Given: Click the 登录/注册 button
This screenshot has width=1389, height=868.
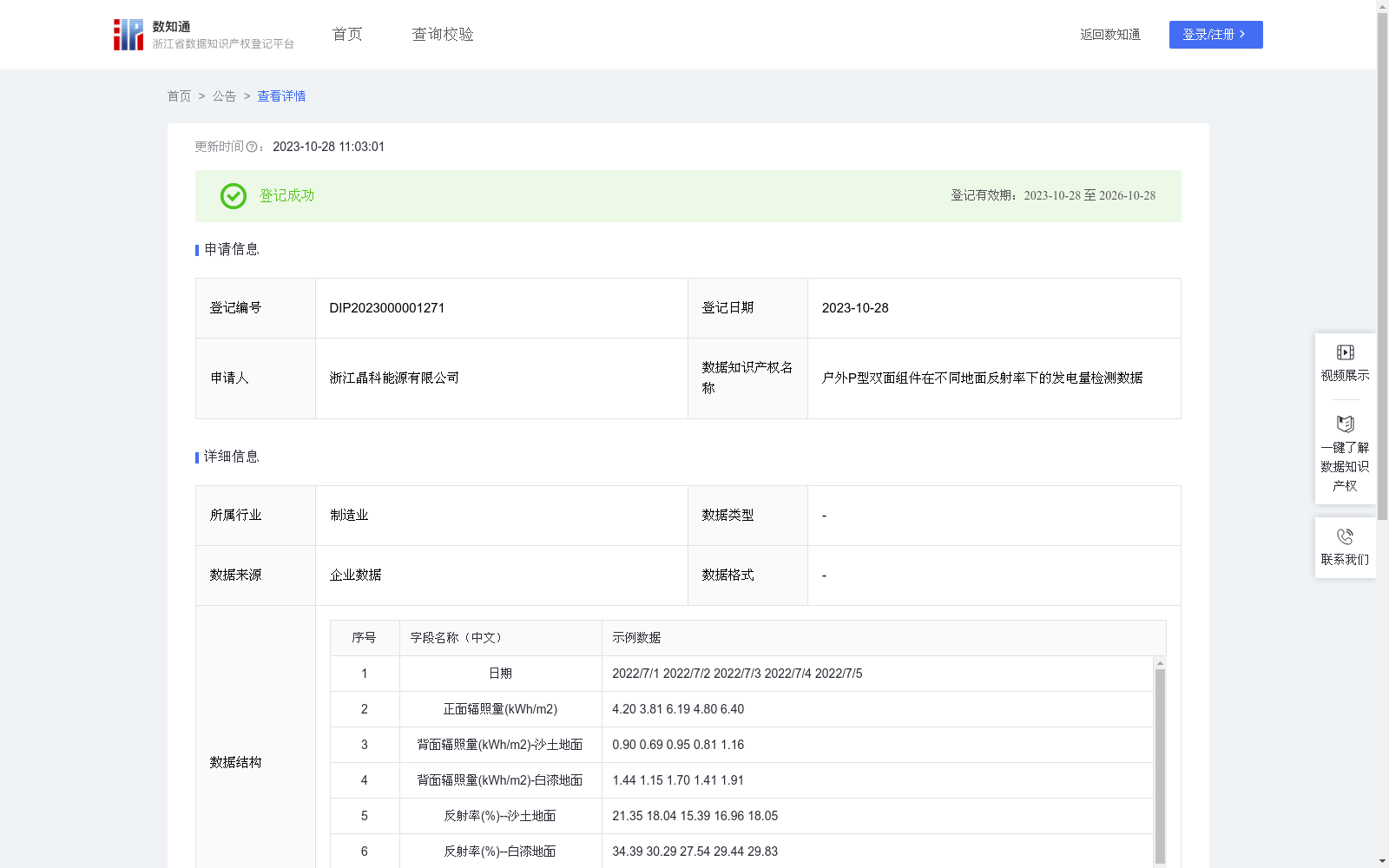Looking at the screenshot, I should click(1215, 35).
